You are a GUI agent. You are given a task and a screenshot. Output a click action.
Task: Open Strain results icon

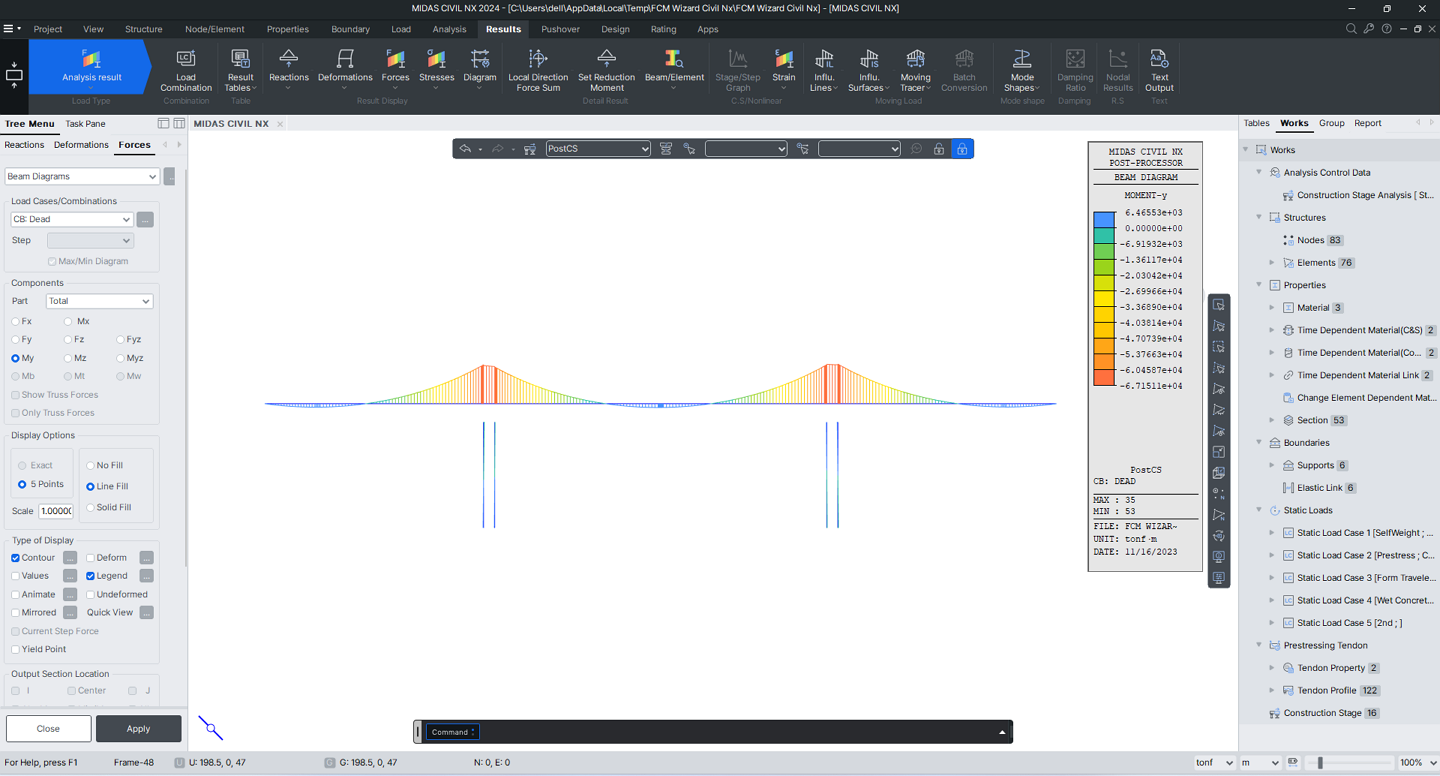point(784,70)
